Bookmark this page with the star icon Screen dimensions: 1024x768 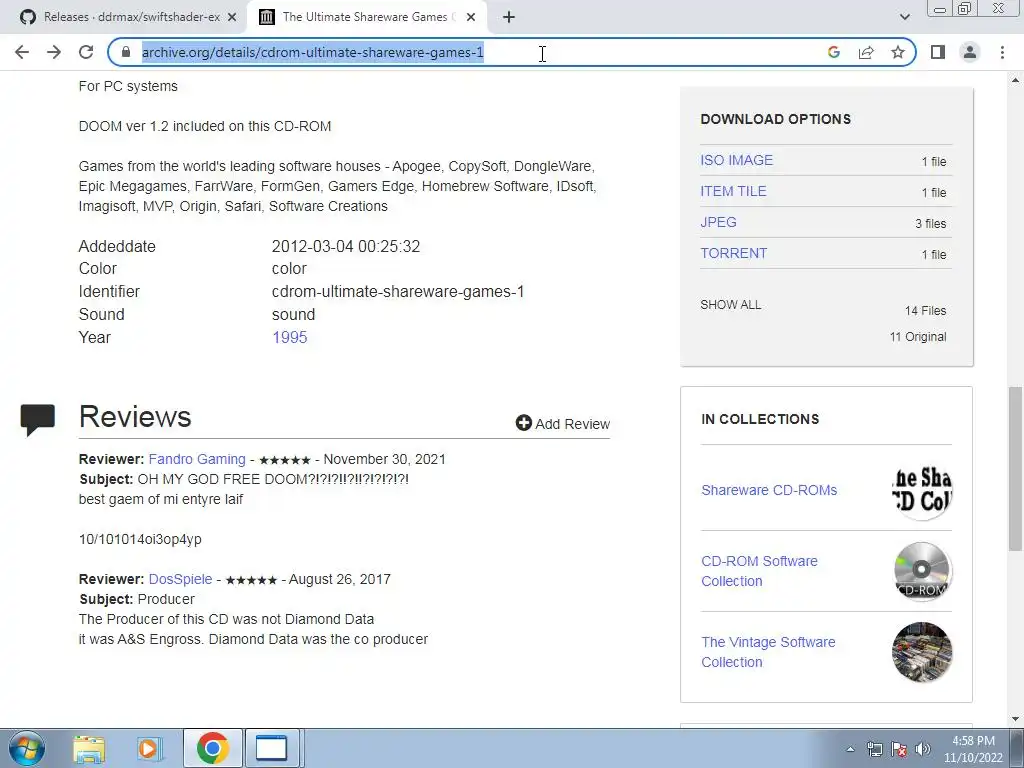coord(898,52)
